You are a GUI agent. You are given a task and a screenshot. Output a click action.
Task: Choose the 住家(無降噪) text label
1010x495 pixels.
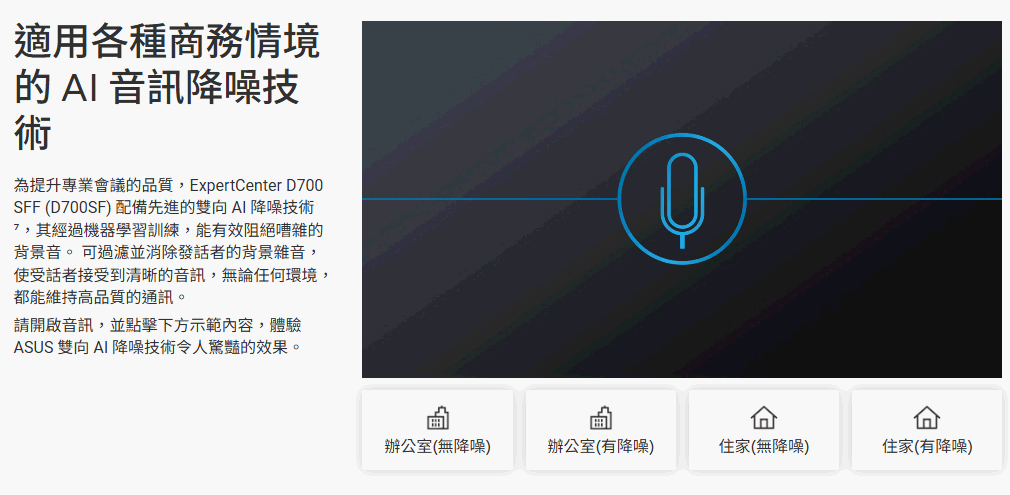coord(763,447)
